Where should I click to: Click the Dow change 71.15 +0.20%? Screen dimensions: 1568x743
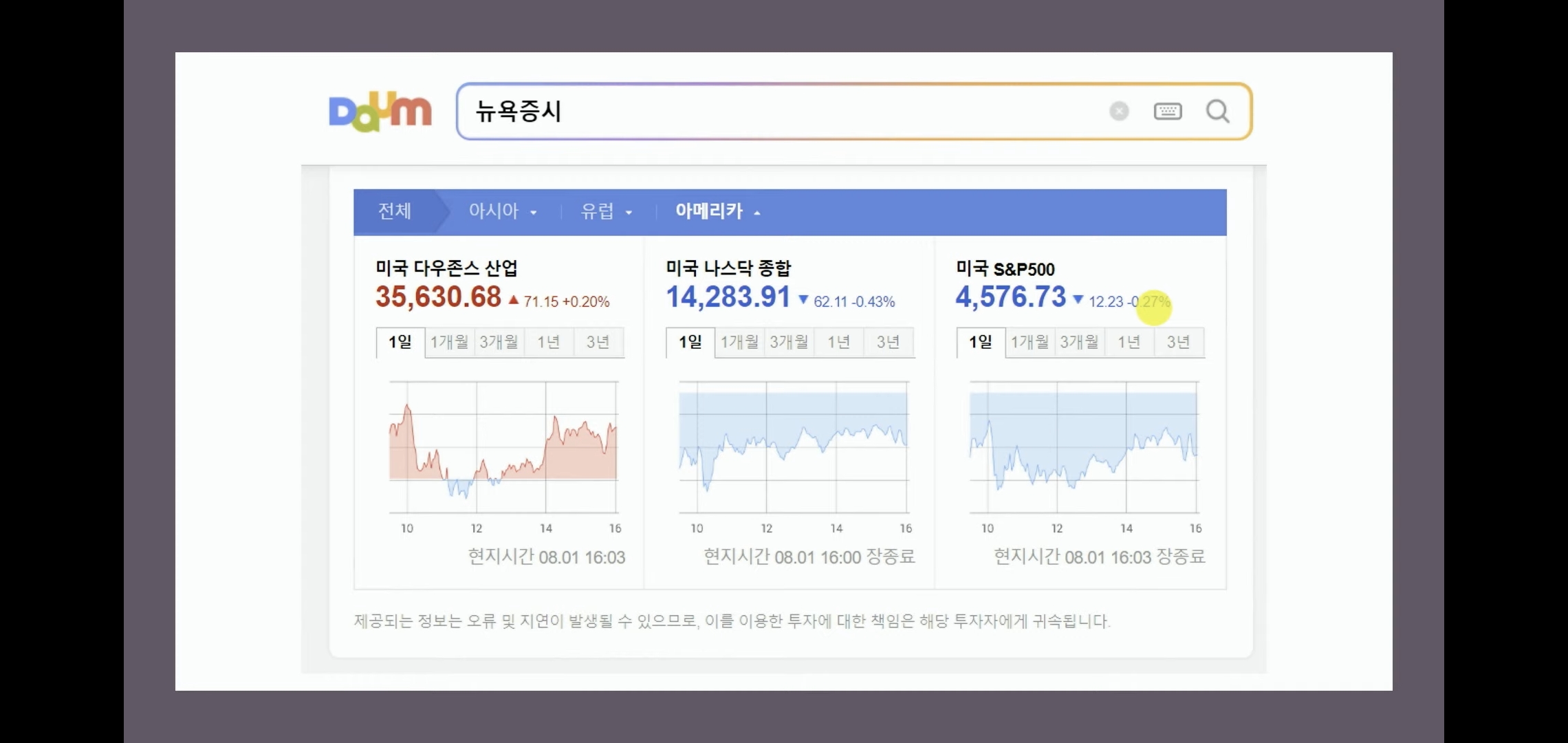(559, 301)
